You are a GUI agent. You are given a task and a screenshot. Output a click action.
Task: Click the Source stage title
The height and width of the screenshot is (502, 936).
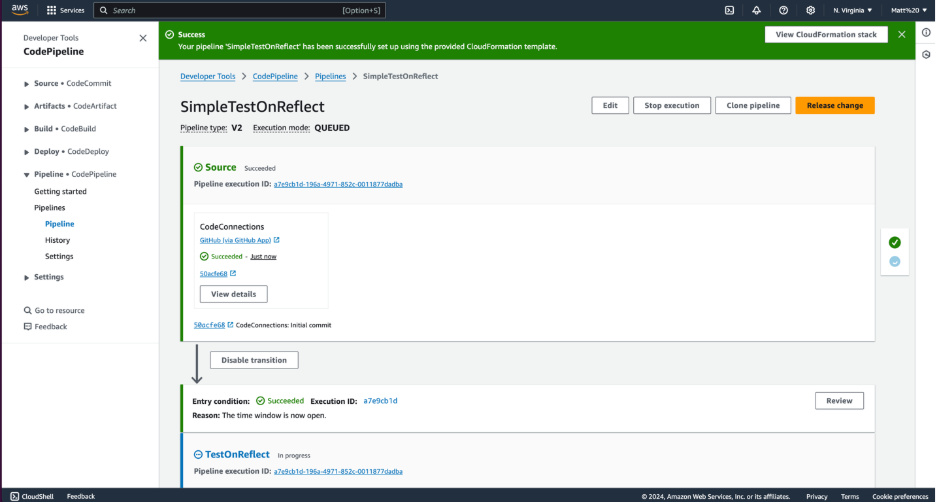click(220, 167)
